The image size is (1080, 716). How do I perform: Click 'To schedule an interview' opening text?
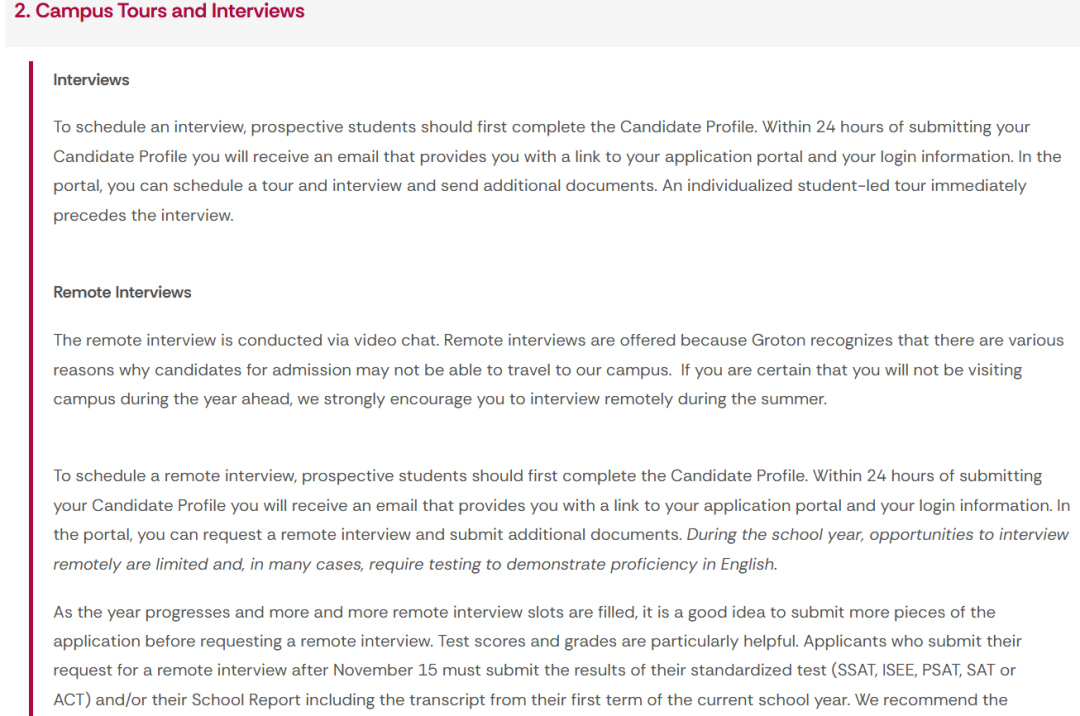(149, 127)
